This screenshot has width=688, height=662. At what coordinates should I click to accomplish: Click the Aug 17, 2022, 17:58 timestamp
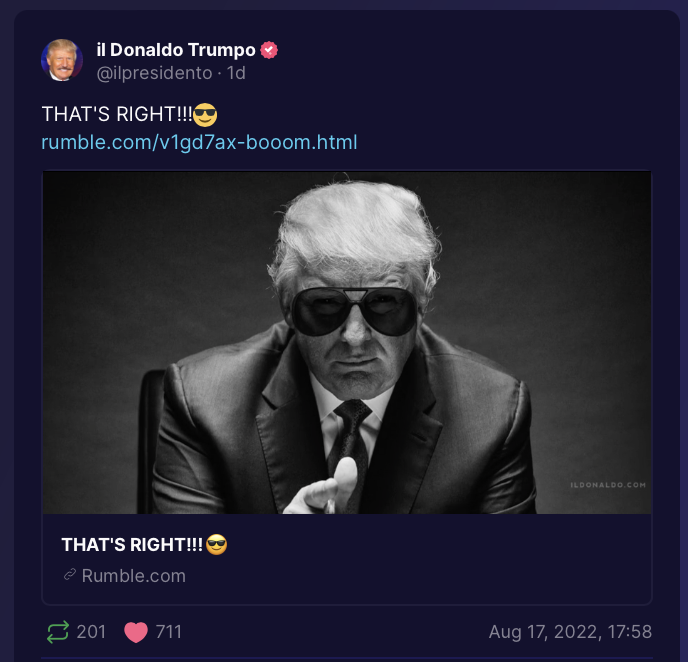pyautogui.click(x=570, y=632)
